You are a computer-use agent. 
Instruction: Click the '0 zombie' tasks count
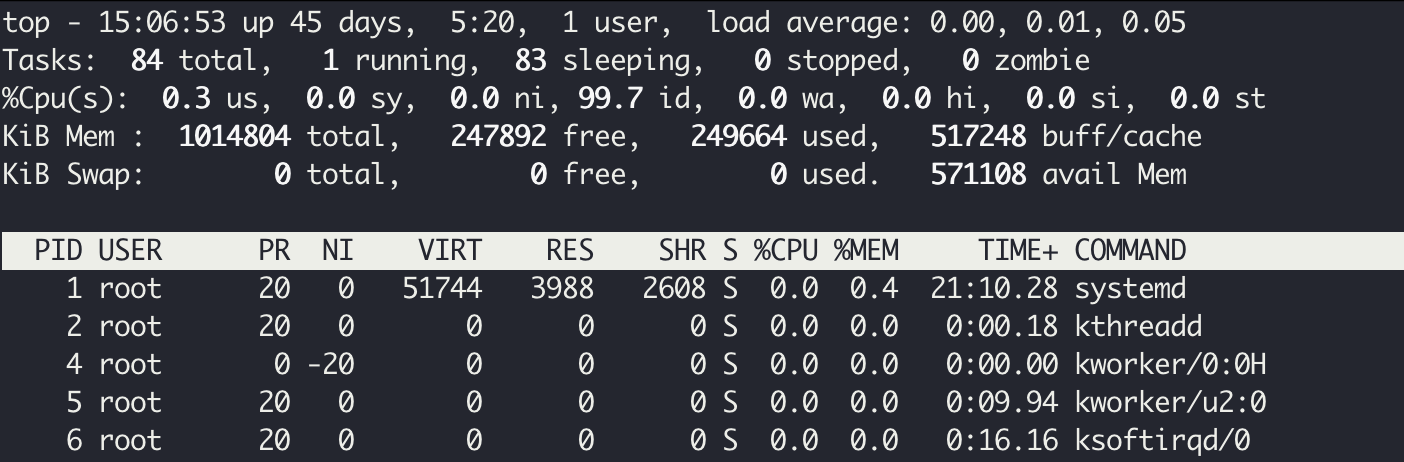tap(1026, 60)
